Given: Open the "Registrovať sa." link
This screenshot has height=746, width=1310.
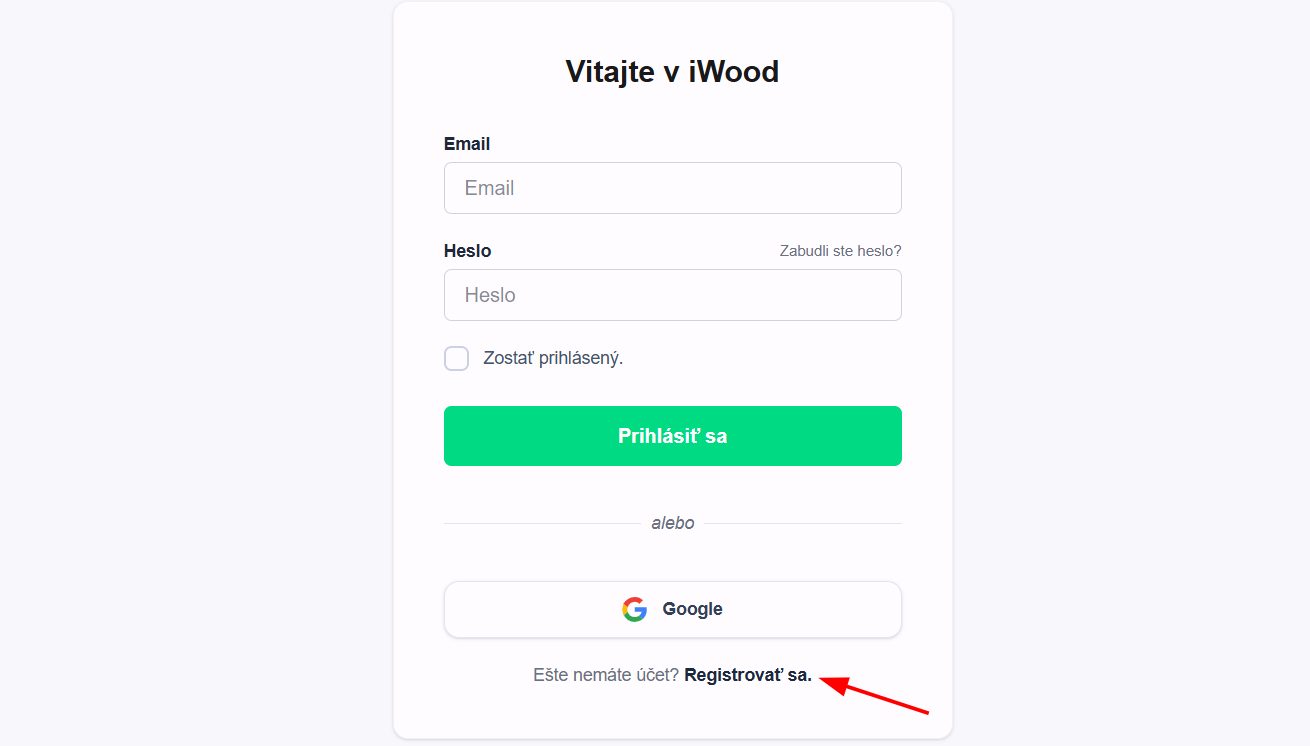Looking at the screenshot, I should (x=748, y=675).
